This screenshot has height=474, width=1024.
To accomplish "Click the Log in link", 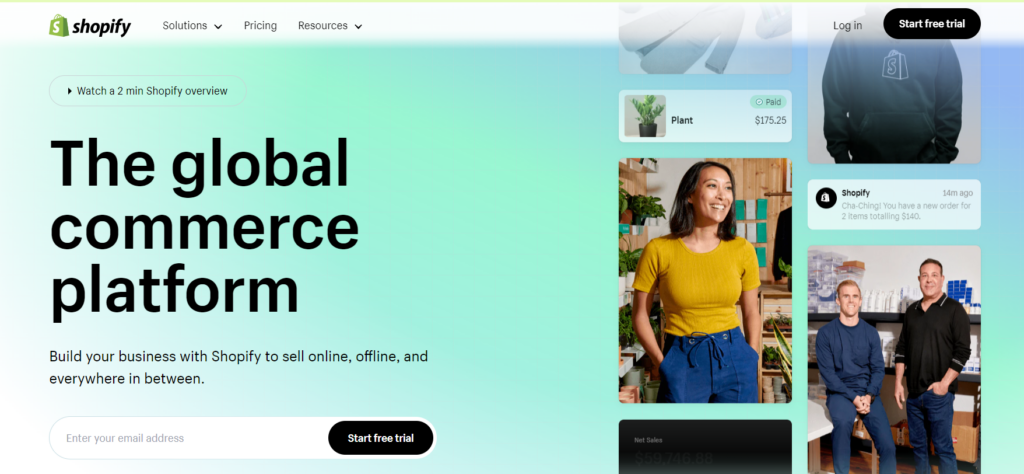I will pos(847,26).
